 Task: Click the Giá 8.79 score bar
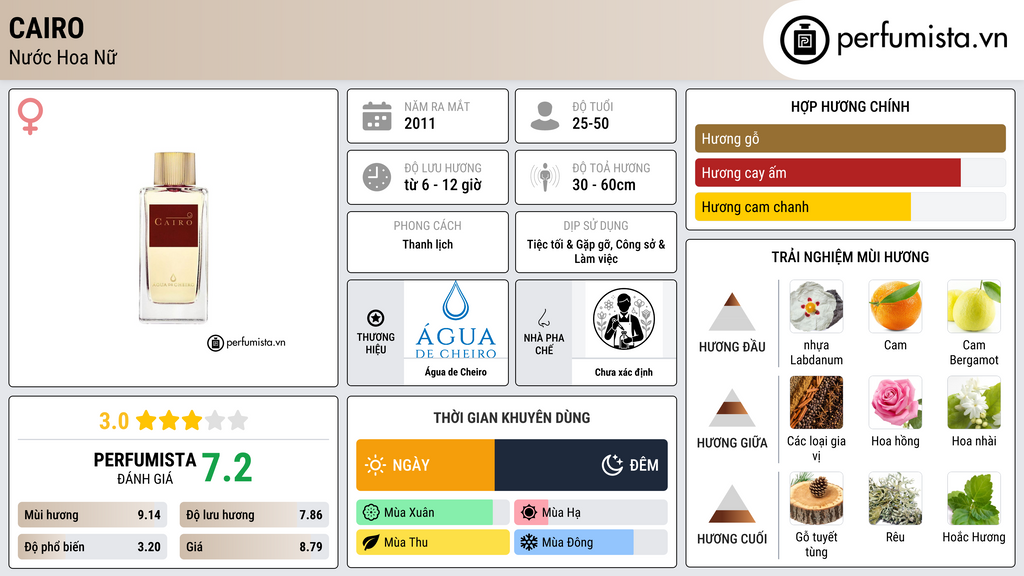(x=255, y=547)
